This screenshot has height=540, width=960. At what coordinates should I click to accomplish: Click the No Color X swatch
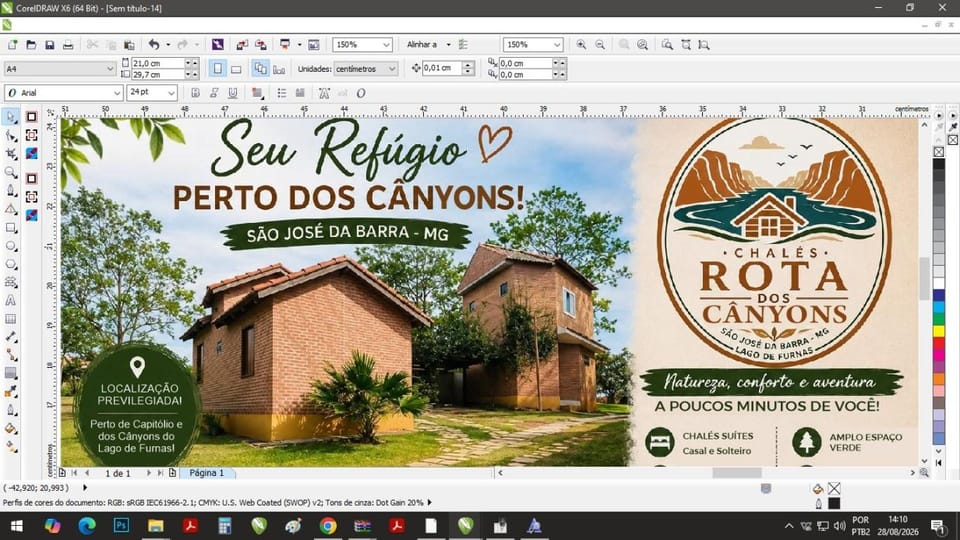tap(939, 151)
